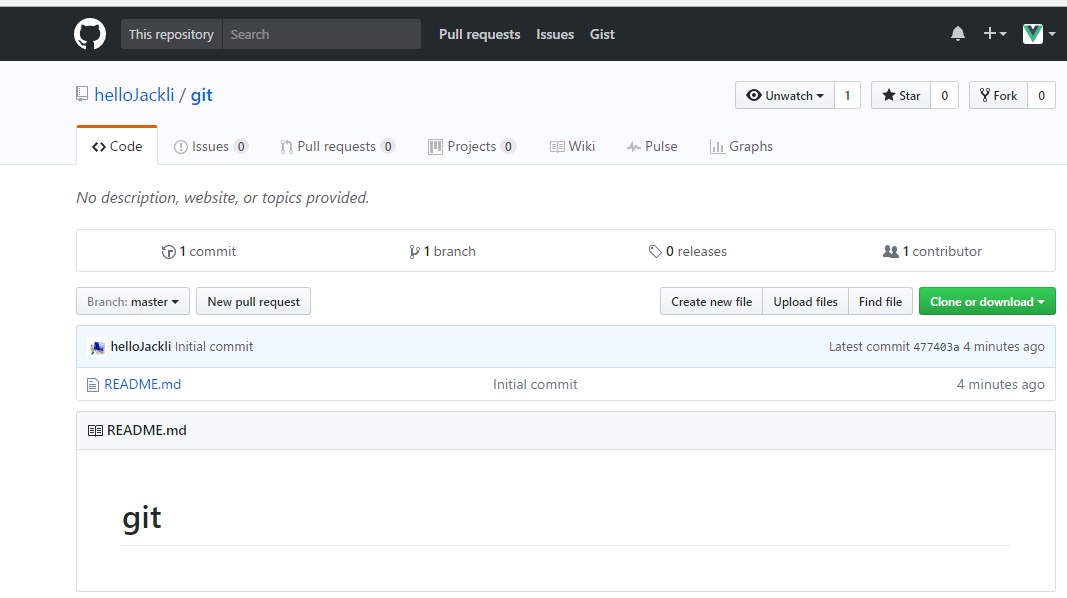Click the forks count 0

tap(1041, 95)
